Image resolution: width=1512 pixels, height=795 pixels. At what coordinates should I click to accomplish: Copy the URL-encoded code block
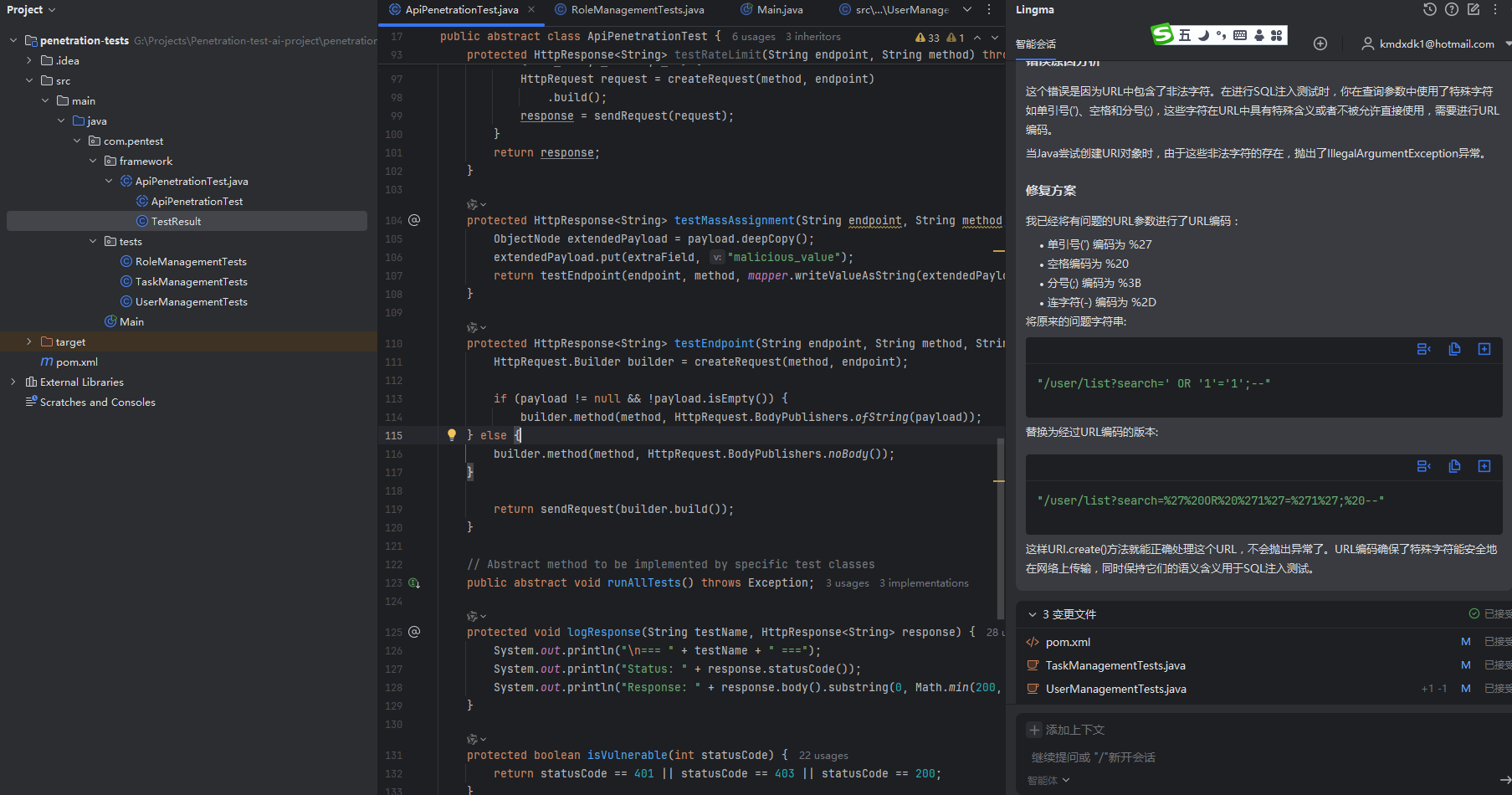point(1454,466)
